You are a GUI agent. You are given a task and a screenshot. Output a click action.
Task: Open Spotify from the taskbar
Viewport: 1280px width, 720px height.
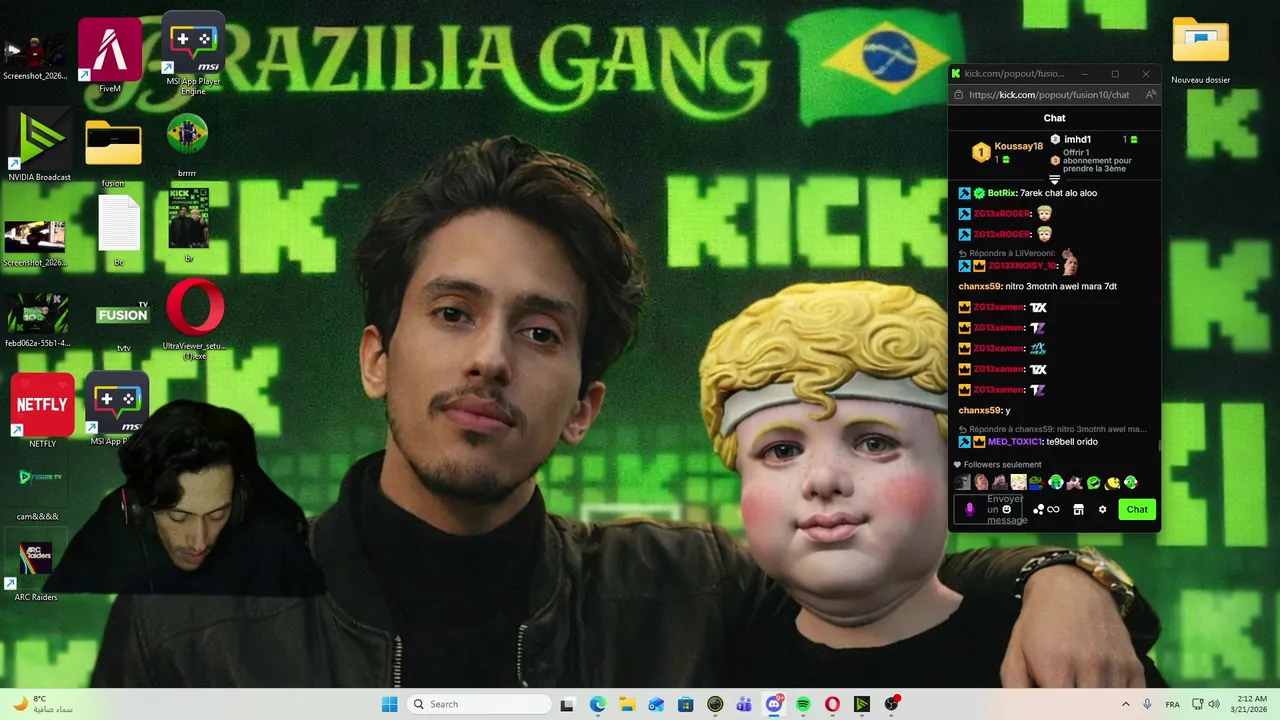(803, 704)
